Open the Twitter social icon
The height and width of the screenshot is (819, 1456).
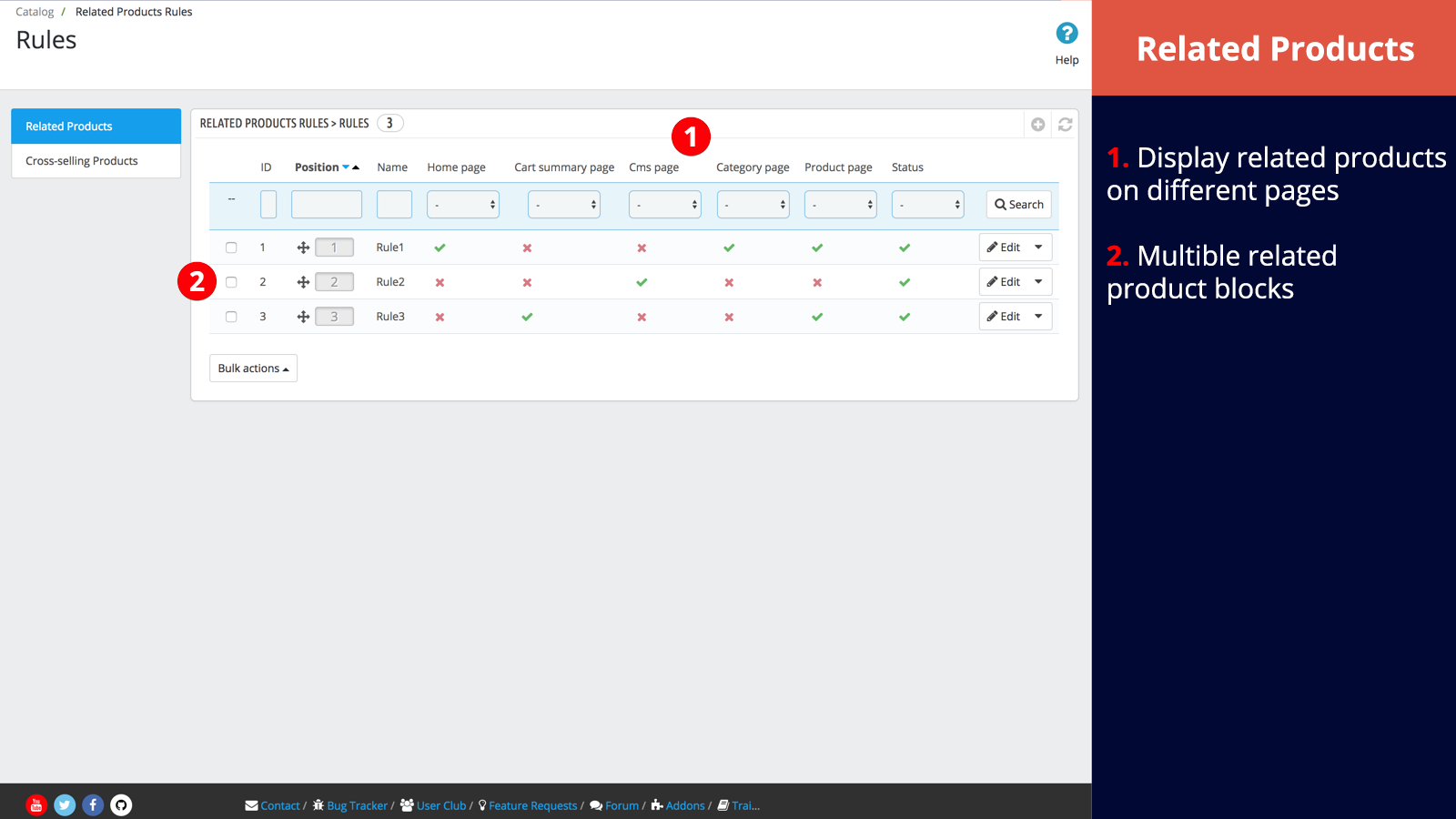pyautogui.click(x=65, y=804)
